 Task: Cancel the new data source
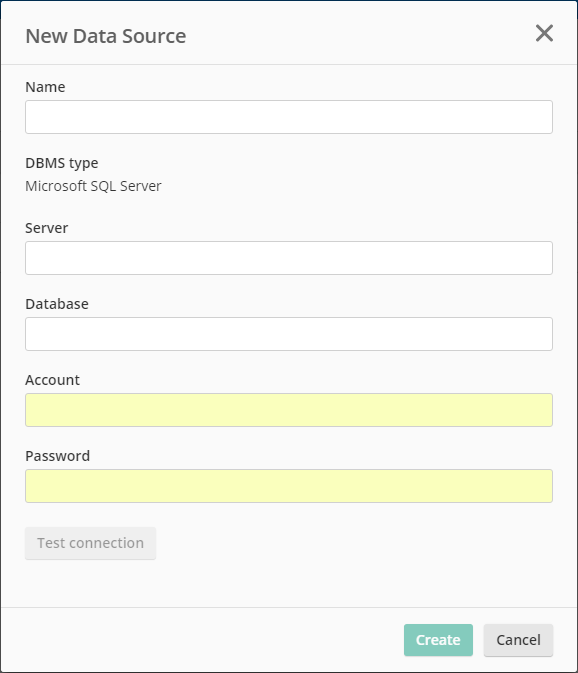point(518,640)
